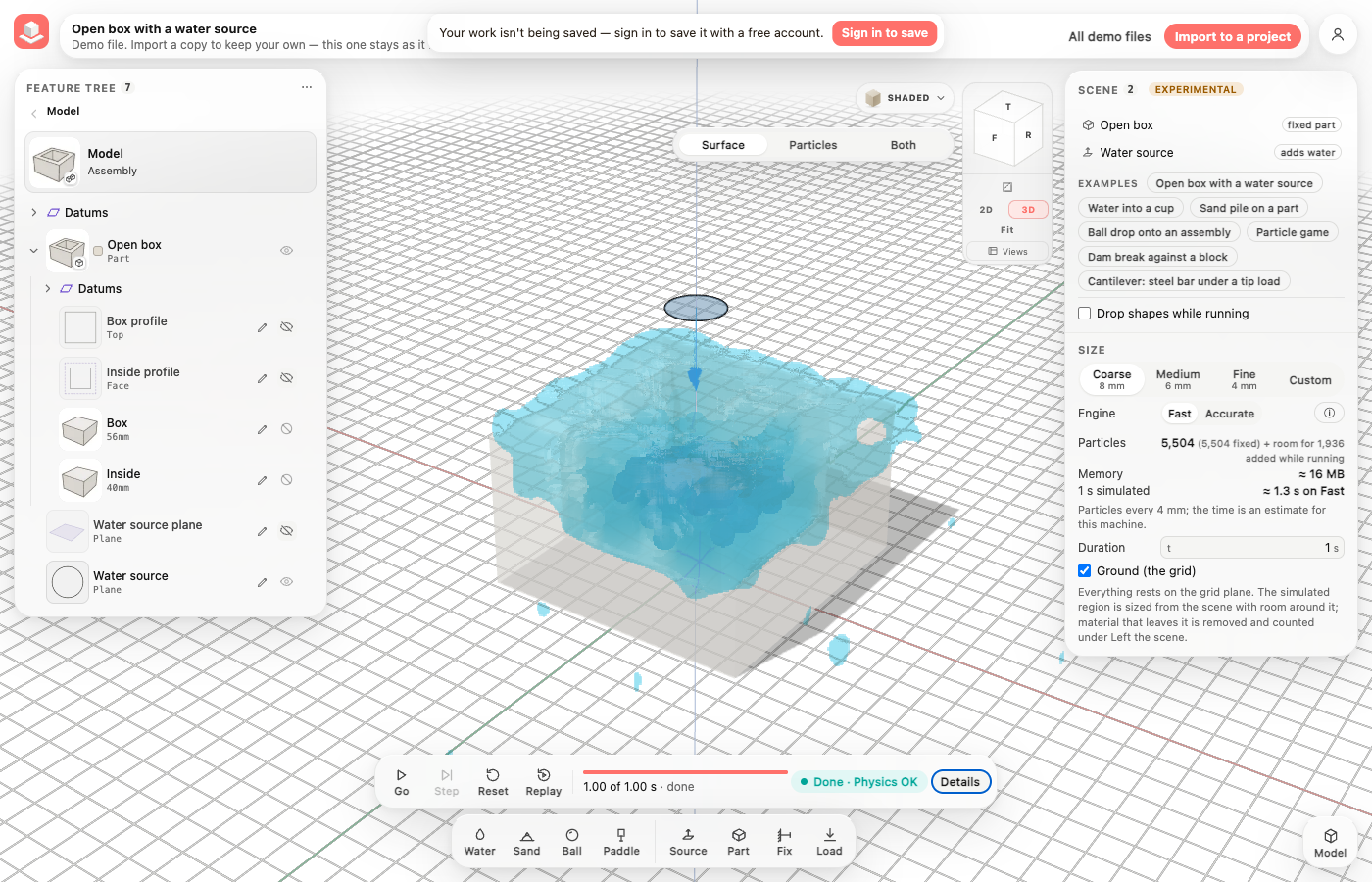This screenshot has height=882, width=1372.
Task: Edit the Box profile sketch
Action: point(262,327)
